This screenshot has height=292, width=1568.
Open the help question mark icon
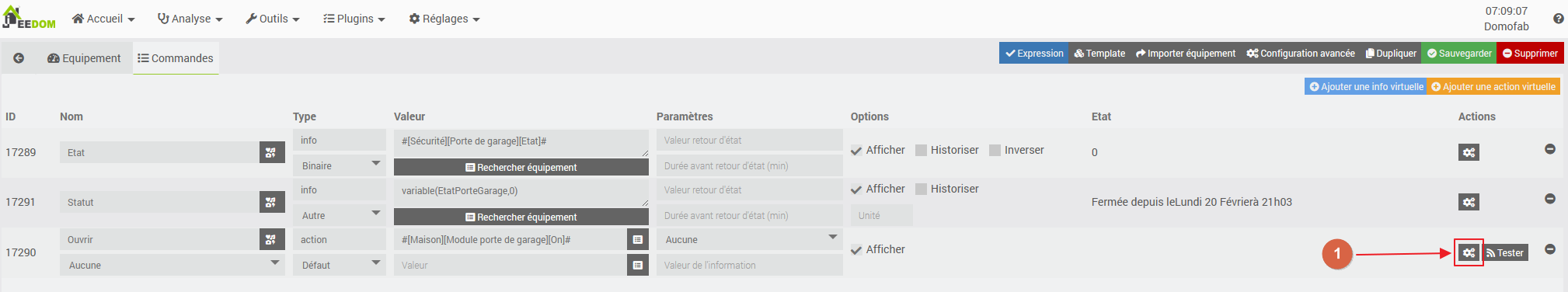[x=1558, y=19]
